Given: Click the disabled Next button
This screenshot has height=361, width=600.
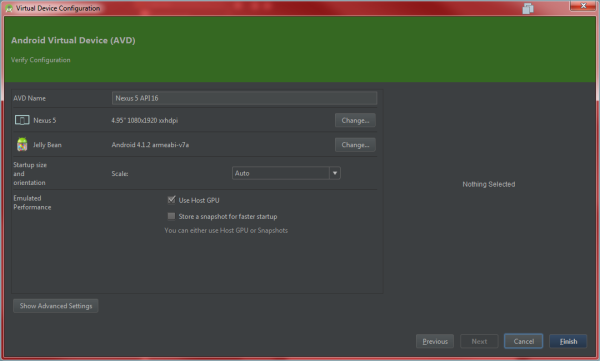Looking at the screenshot, I should (479, 341).
